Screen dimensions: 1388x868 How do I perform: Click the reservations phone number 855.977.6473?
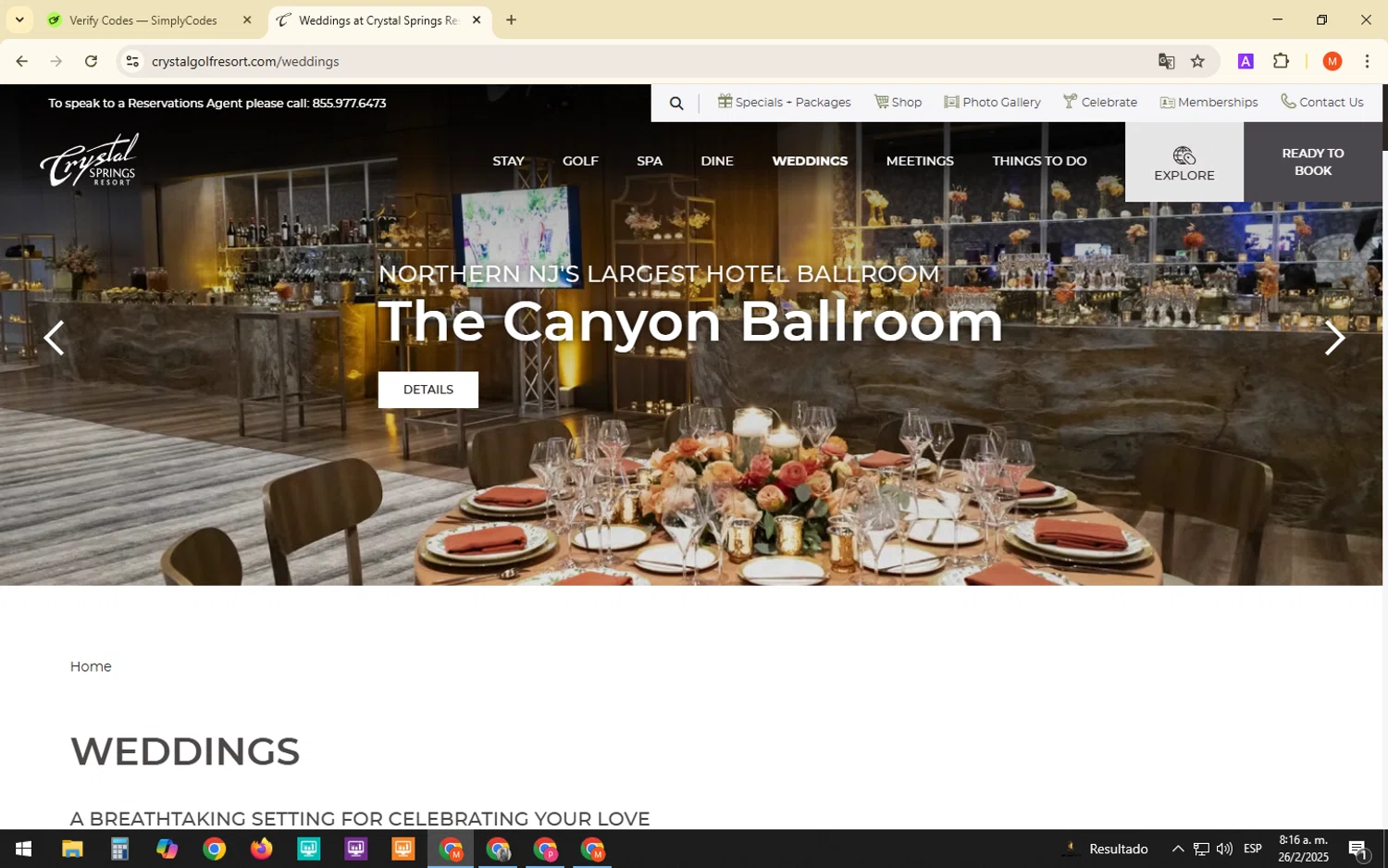pyautogui.click(x=349, y=103)
